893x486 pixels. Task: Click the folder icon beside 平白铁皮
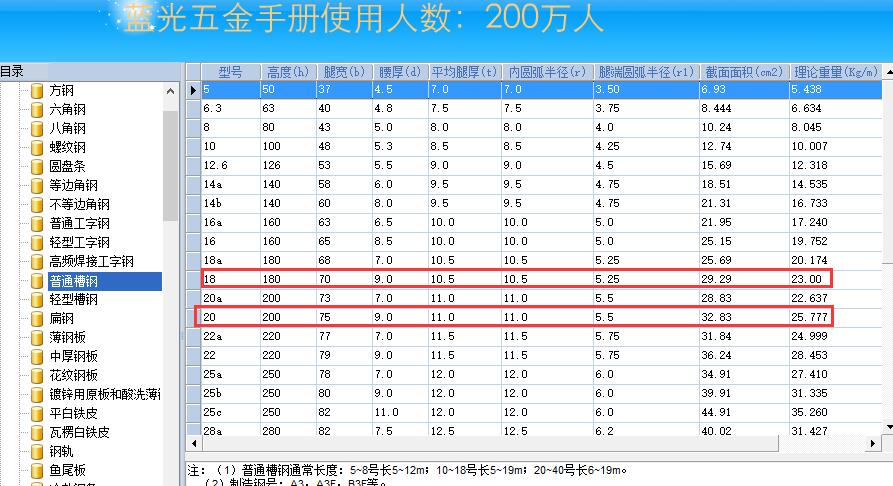[x=37, y=414]
